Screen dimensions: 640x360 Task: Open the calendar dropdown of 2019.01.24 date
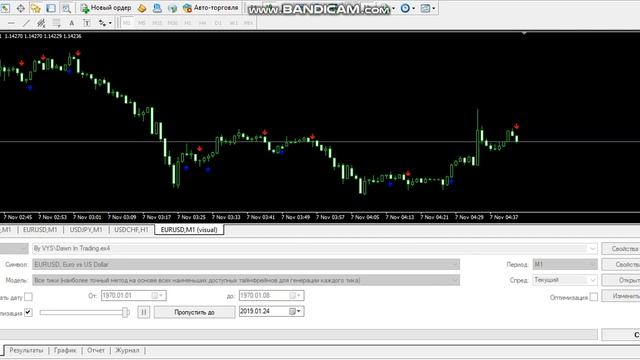coord(295,311)
